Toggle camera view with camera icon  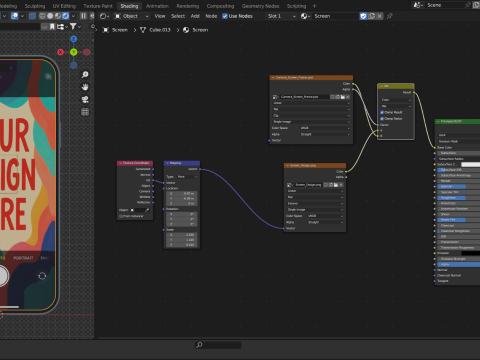pyautogui.click(x=85, y=99)
